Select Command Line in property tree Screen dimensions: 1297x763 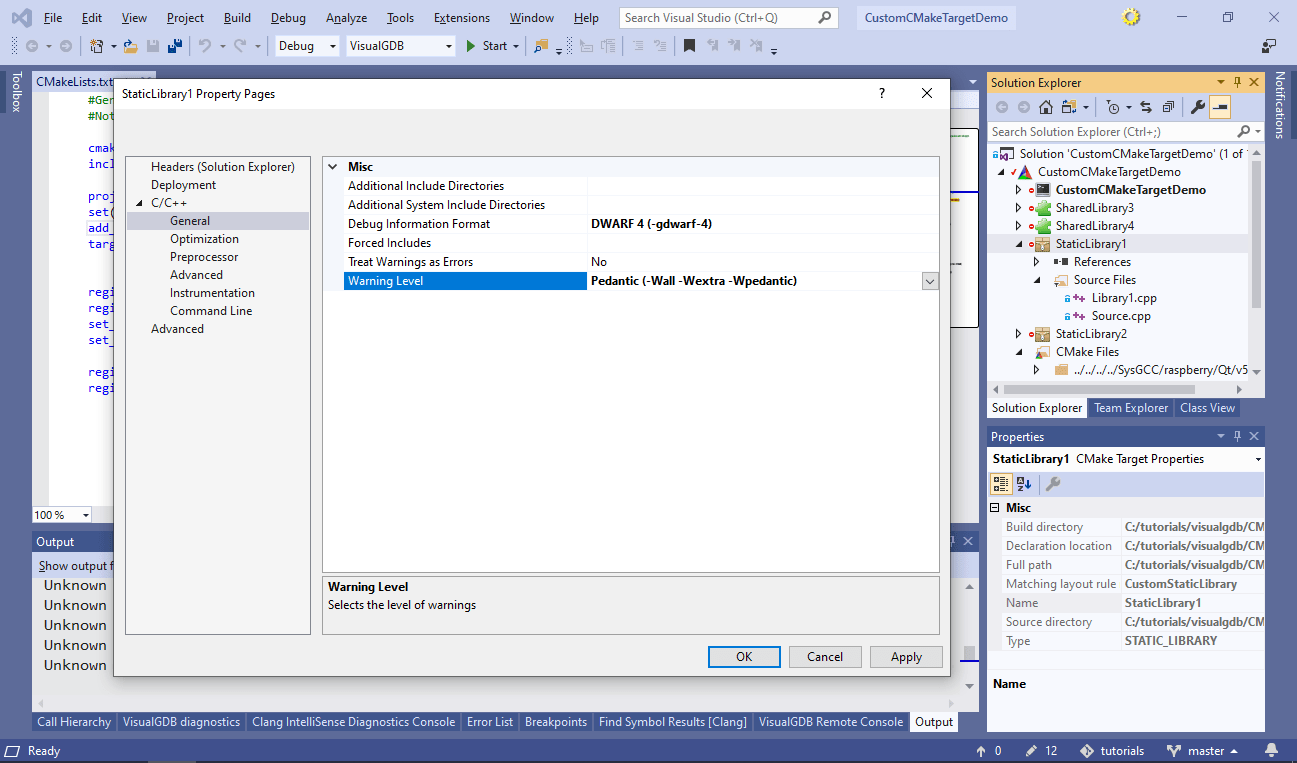[211, 311]
